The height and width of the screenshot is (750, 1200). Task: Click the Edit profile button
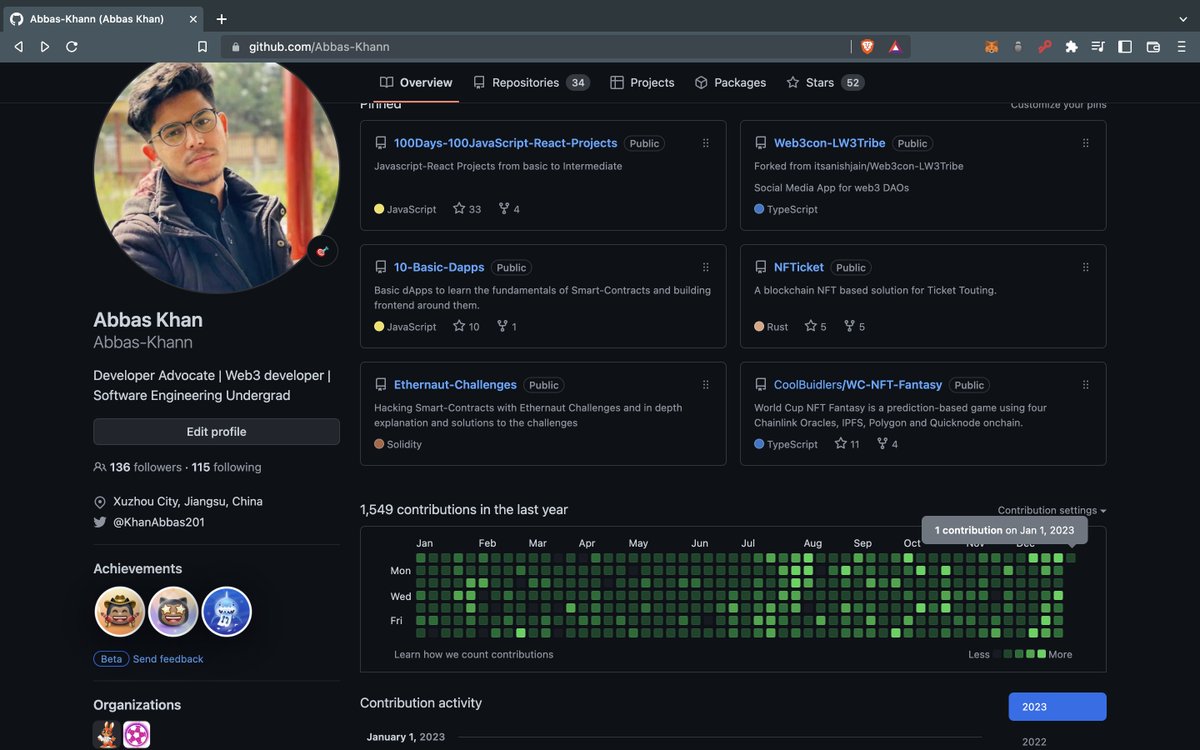216,432
